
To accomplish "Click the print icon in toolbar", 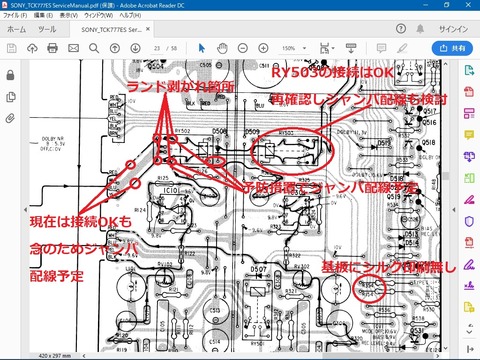I will (52, 48).
